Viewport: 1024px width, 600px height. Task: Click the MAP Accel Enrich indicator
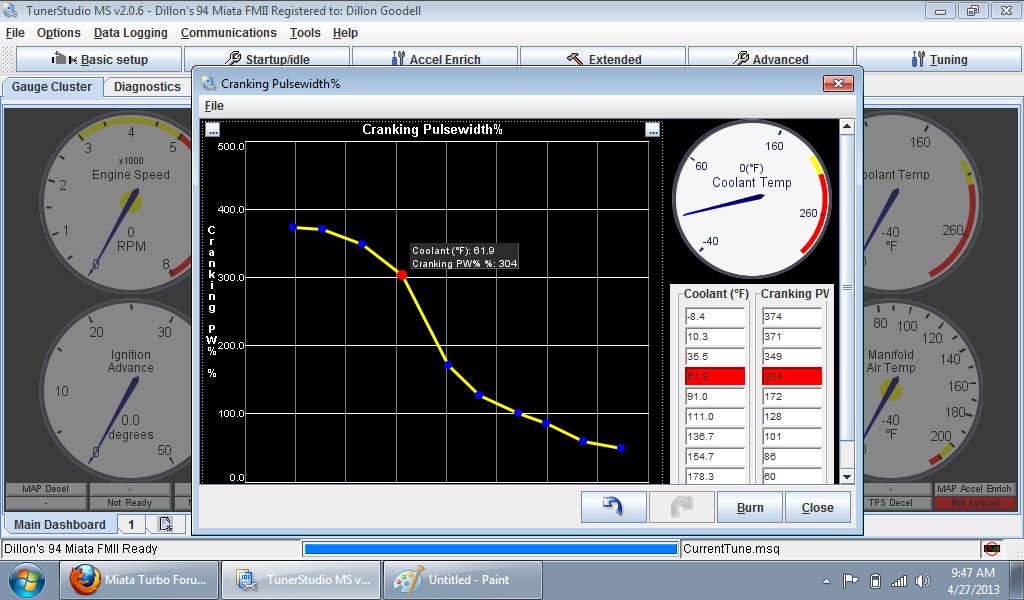[x=974, y=488]
